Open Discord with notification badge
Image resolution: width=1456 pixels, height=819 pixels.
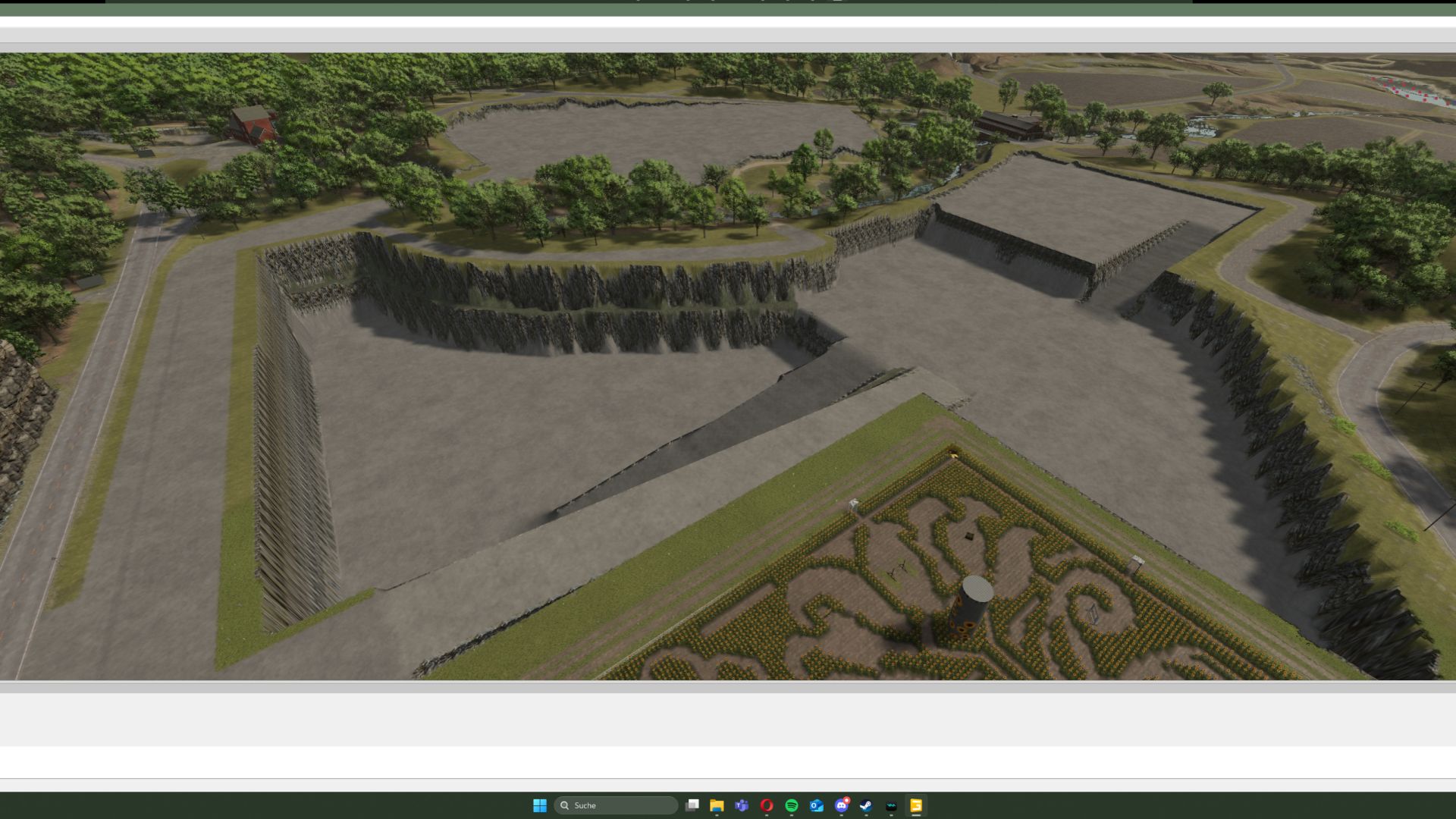point(842,805)
